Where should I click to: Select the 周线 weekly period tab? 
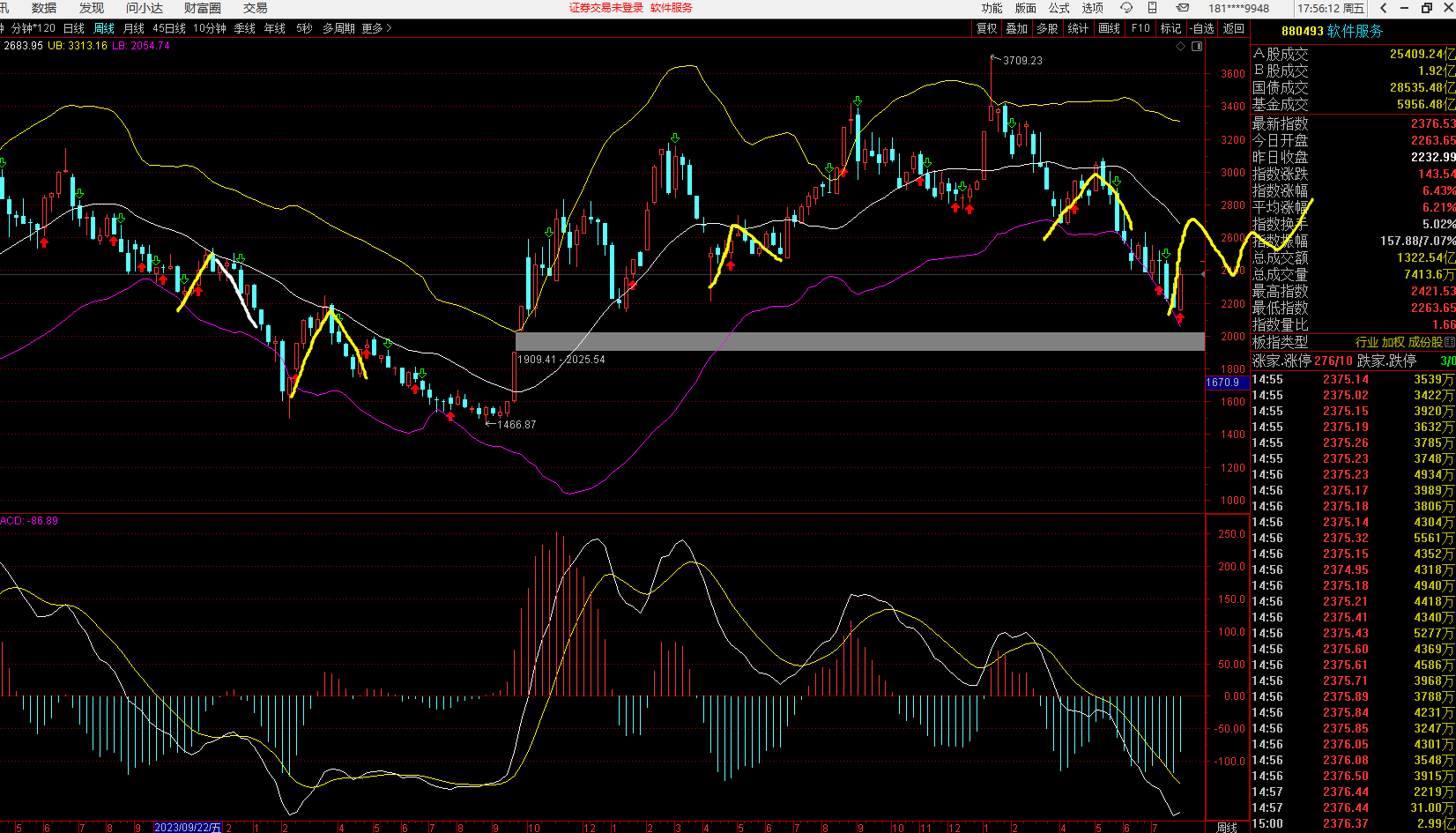click(x=104, y=28)
